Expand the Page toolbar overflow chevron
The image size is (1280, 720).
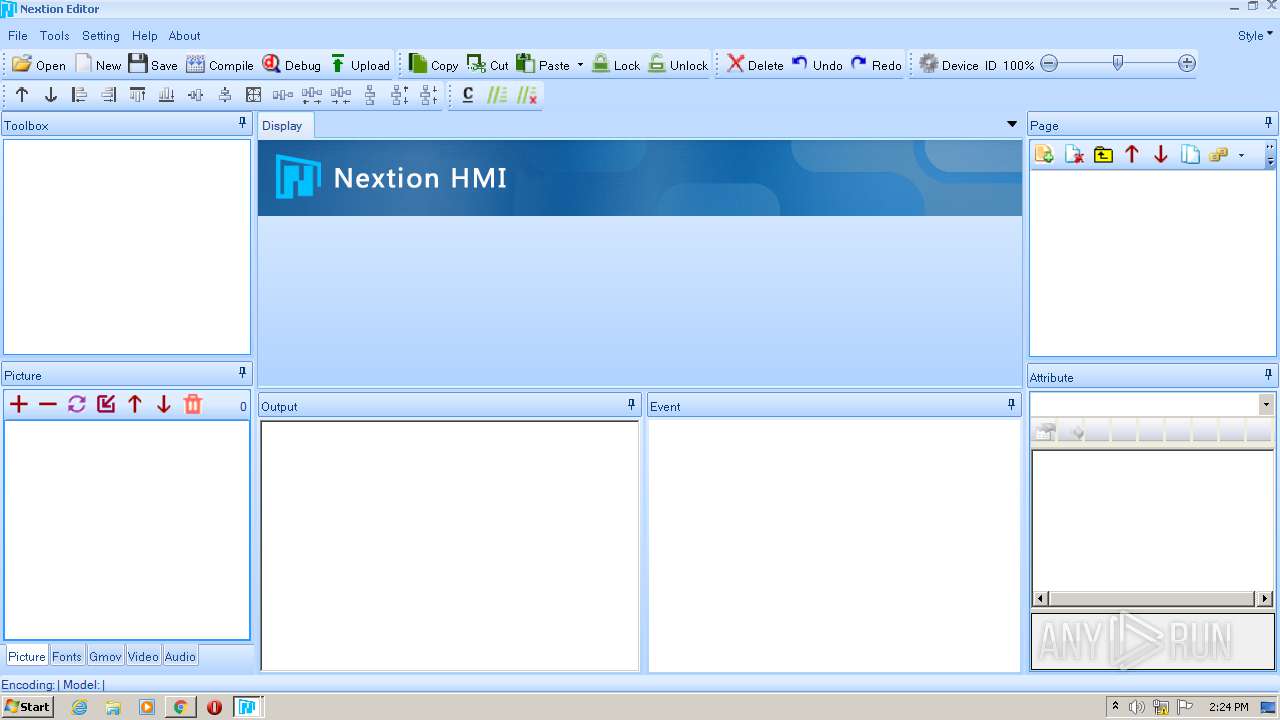[1270, 155]
